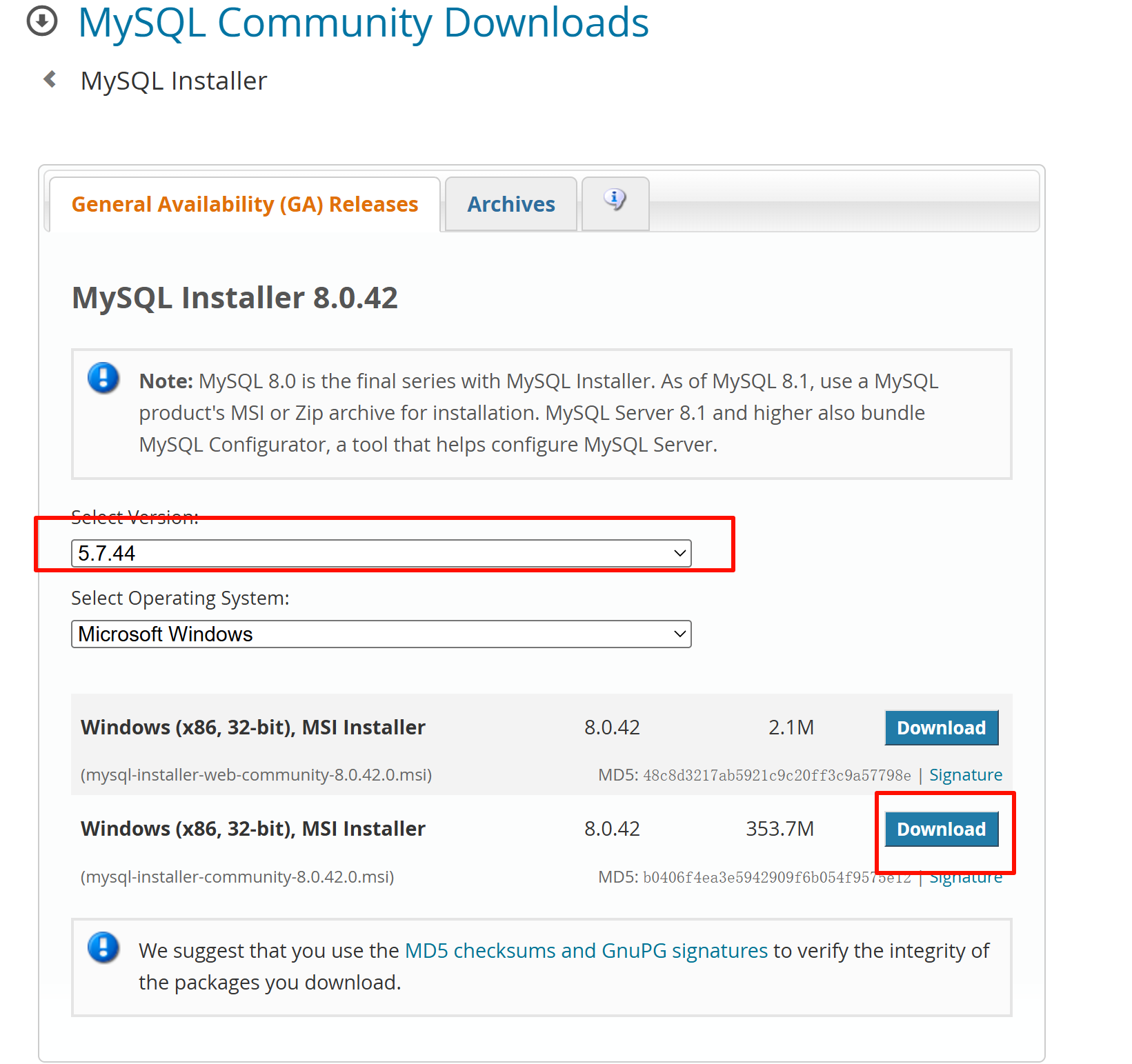Click the 2.1M file size value
Viewport: 1132px width, 1064px height.
tap(791, 727)
